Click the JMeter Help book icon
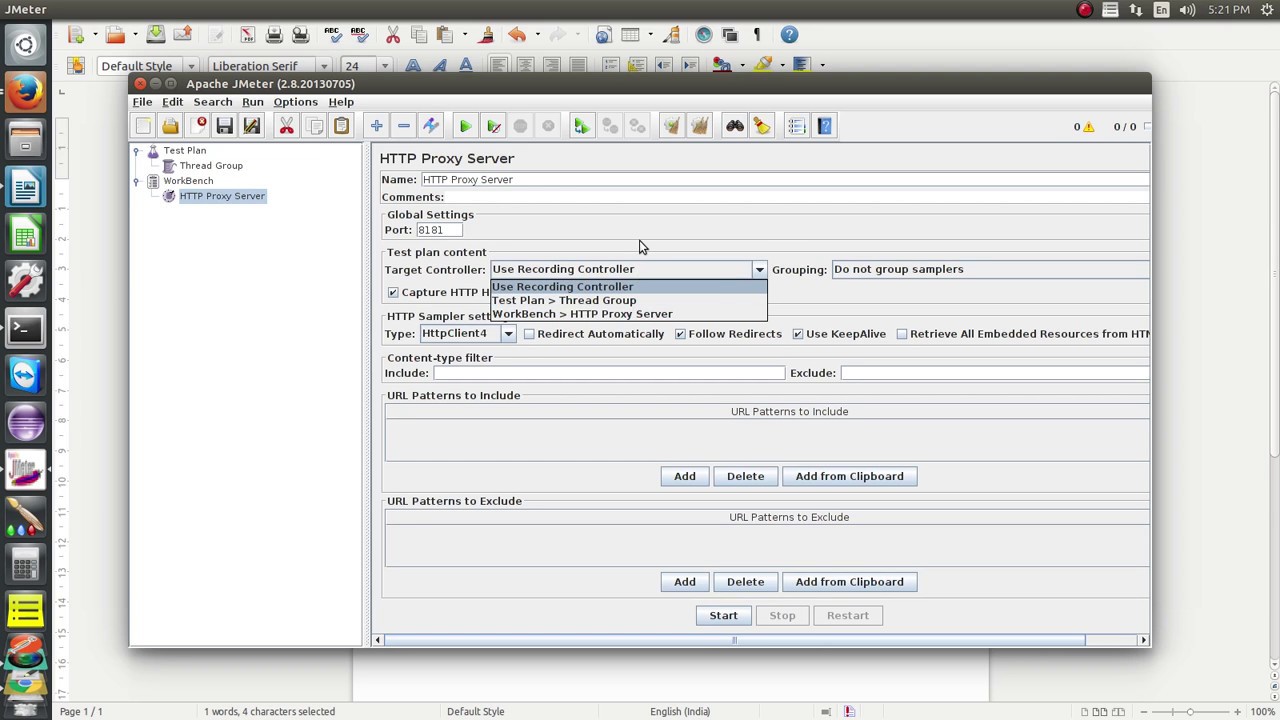 824,126
